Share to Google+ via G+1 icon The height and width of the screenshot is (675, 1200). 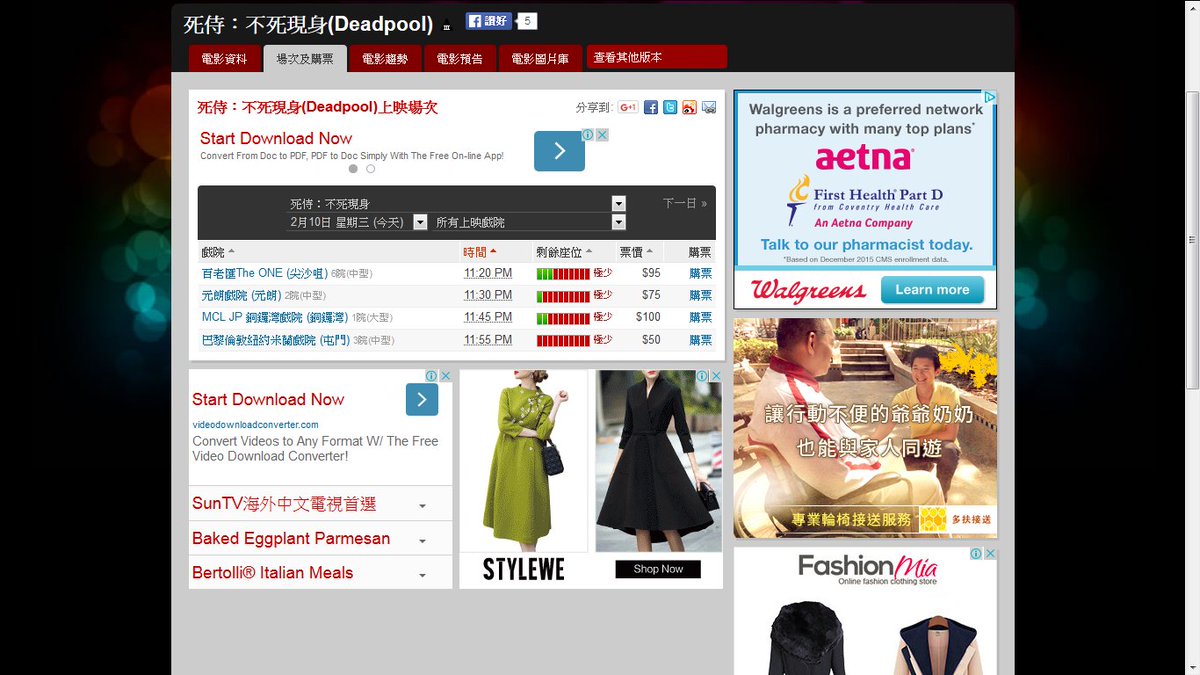click(x=628, y=108)
